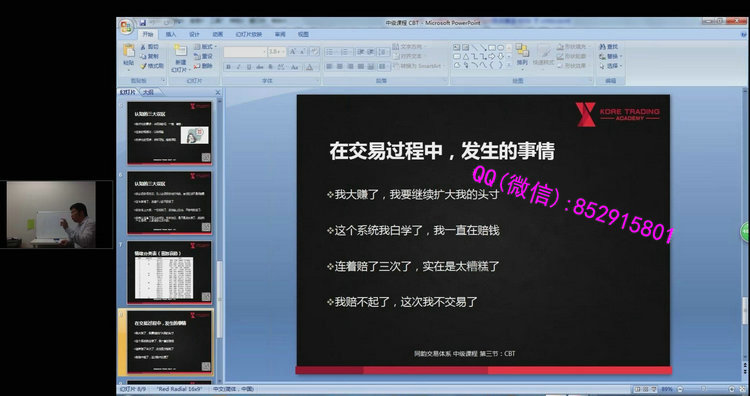Click the Format Painter (格式刷) brush

pos(152,66)
